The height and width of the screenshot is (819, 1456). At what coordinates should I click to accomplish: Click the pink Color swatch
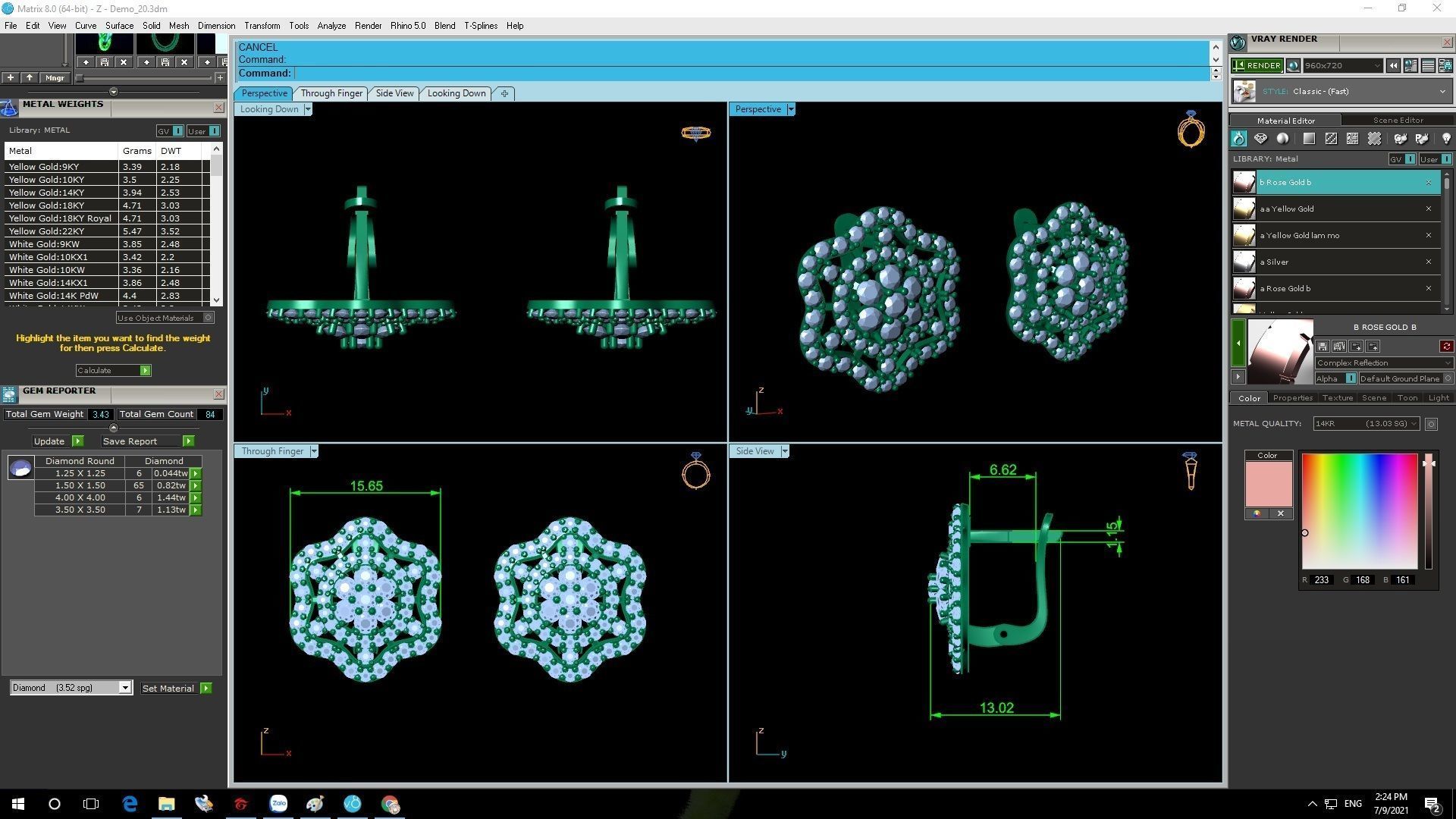pyautogui.click(x=1268, y=484)
